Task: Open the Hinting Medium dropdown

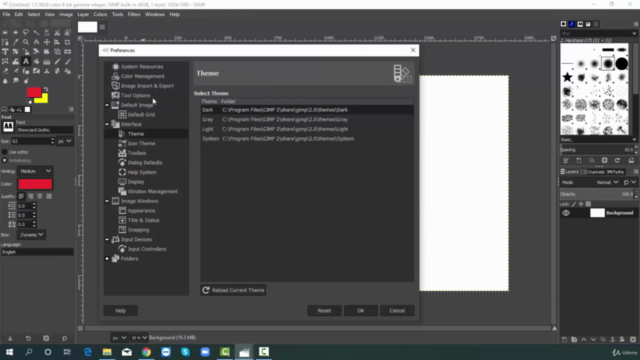Action: (35, 171)
